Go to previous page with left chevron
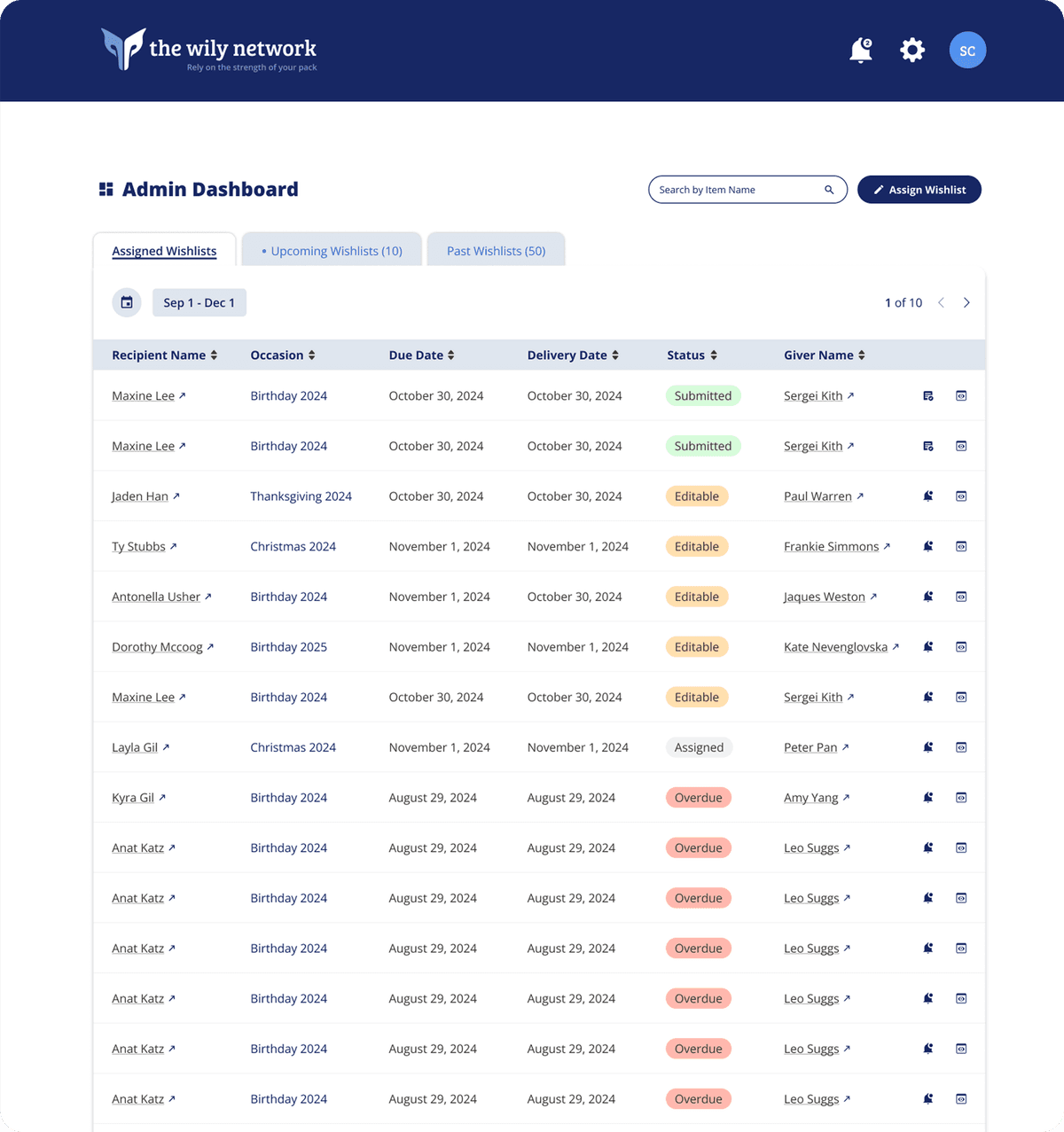 [941, 303]
